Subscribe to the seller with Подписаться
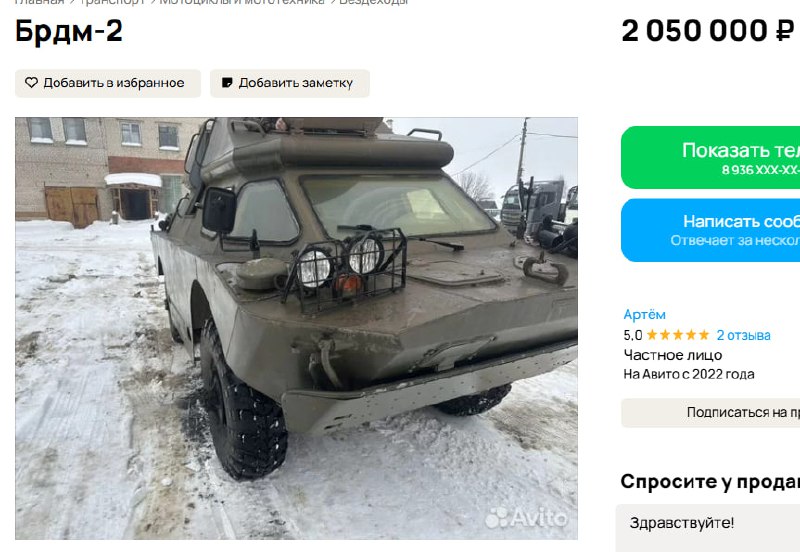The height and width of the screenshot is (552, 800). 710,413
